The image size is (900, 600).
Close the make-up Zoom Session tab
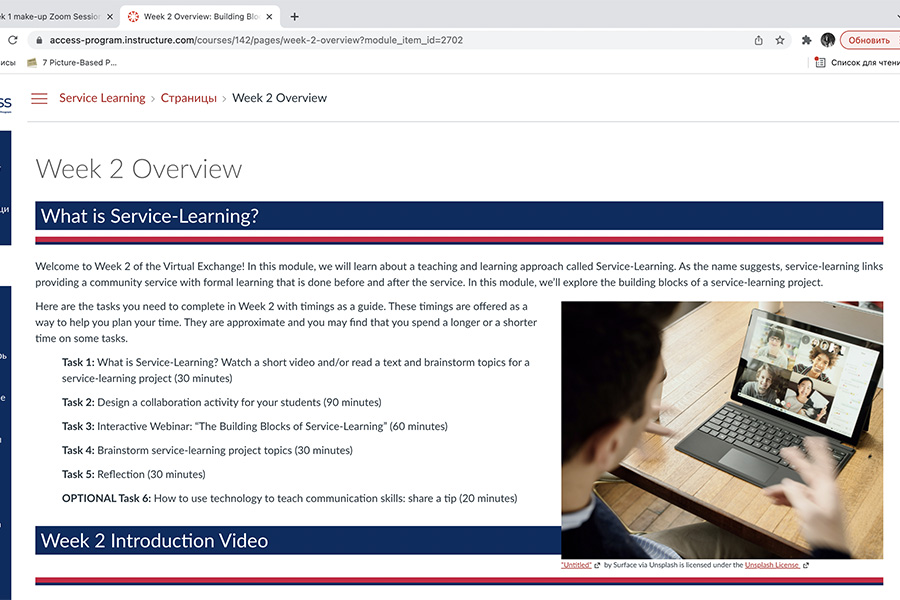110,17
